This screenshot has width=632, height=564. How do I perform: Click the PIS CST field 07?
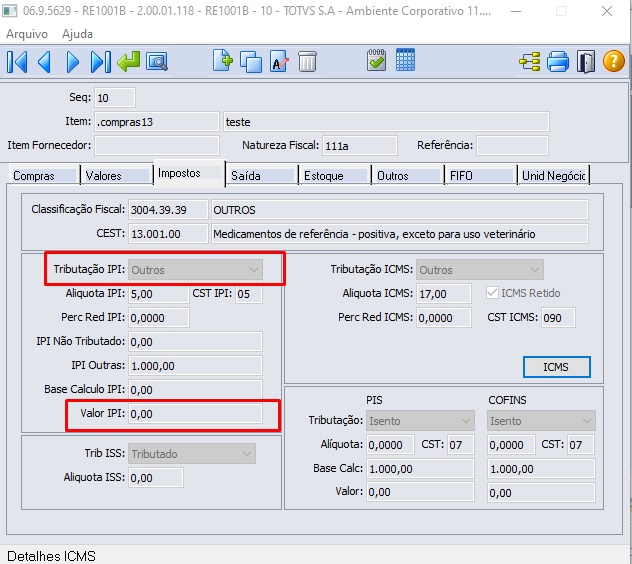click(x=461, y=445)
